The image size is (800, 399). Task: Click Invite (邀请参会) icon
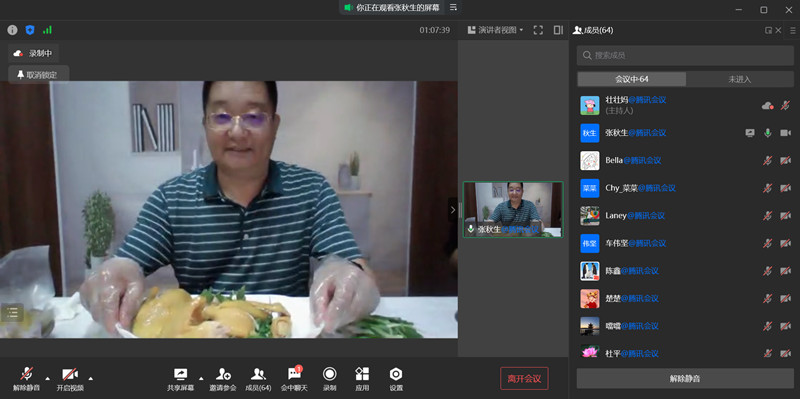(223, 379)
